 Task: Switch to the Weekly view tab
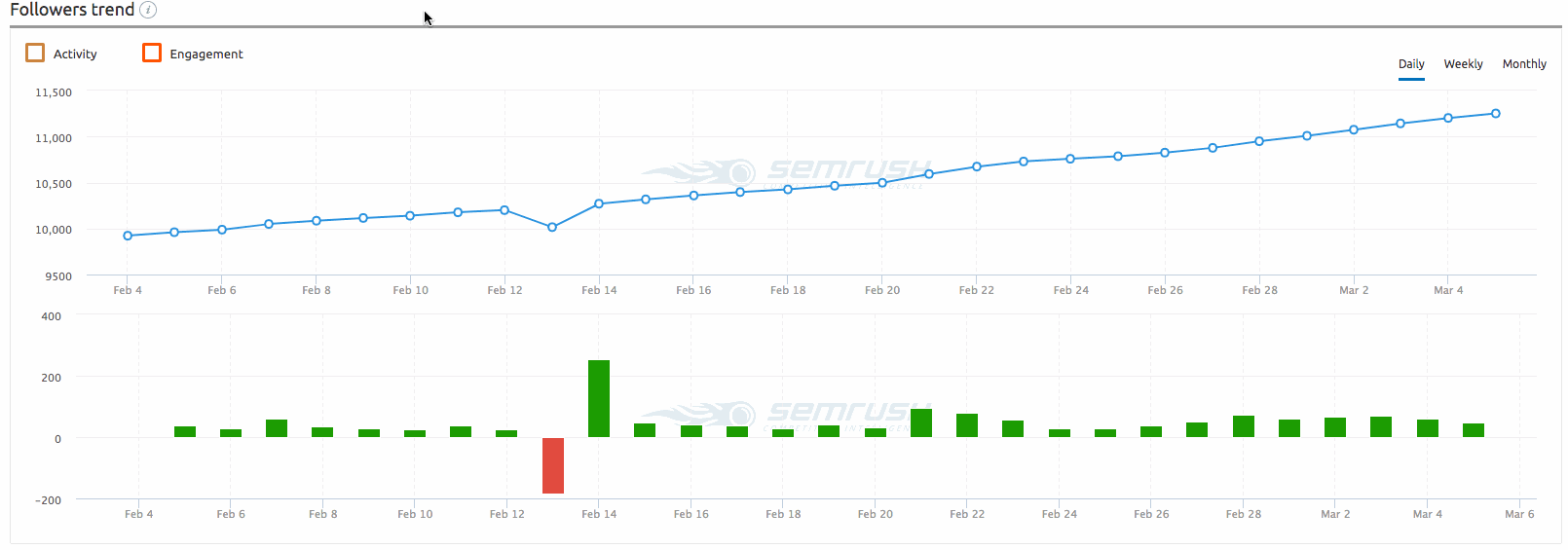pyautogui.click(x=1463, y=64)
